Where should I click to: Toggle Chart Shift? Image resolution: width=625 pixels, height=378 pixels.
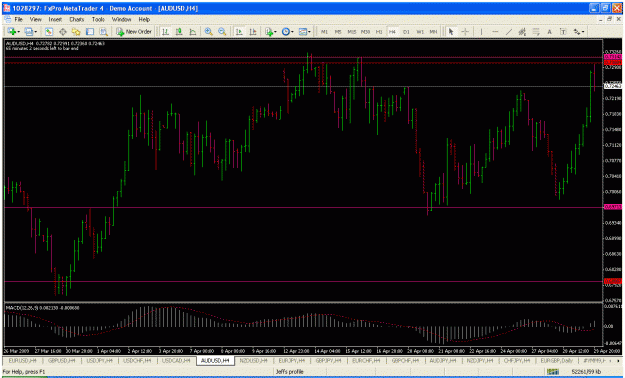coord(253,32)
